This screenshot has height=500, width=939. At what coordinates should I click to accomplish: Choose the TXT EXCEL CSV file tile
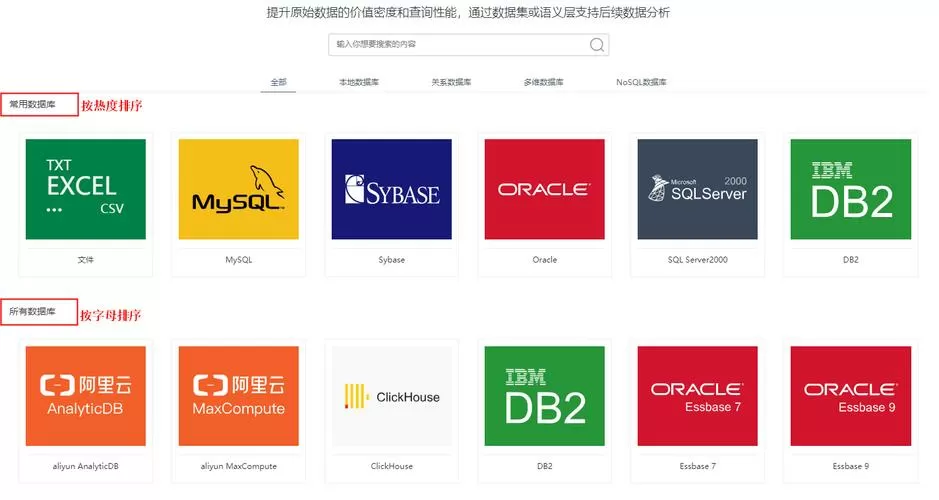tap(86, 189)
